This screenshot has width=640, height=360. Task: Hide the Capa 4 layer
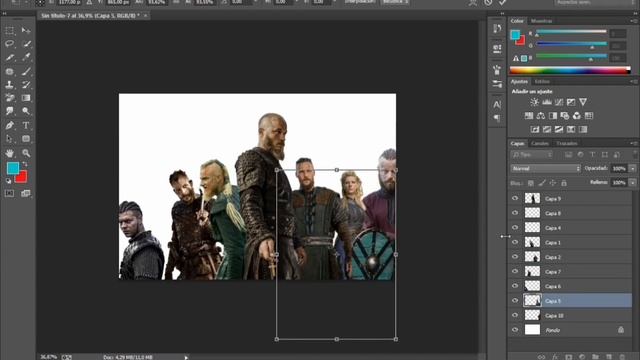click(515, 228)
